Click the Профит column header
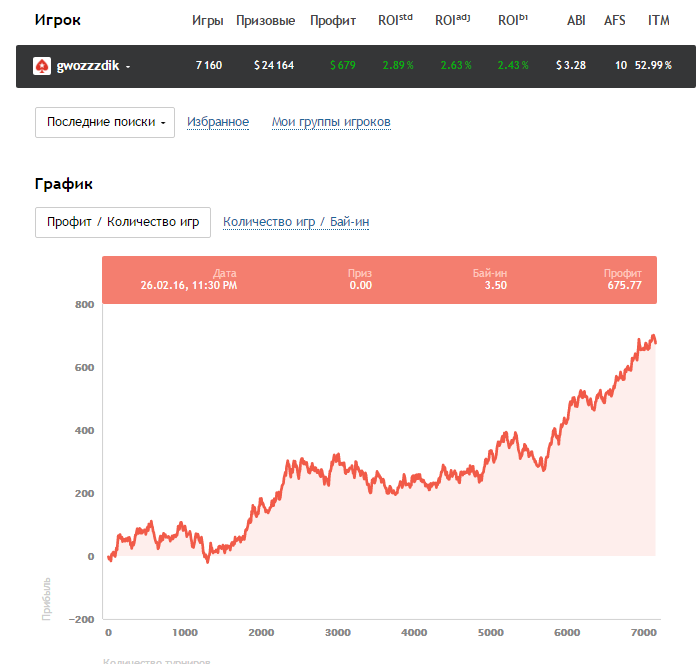Image resolution: width=697 pixels, height=664 pixels. tap(333, 20)
